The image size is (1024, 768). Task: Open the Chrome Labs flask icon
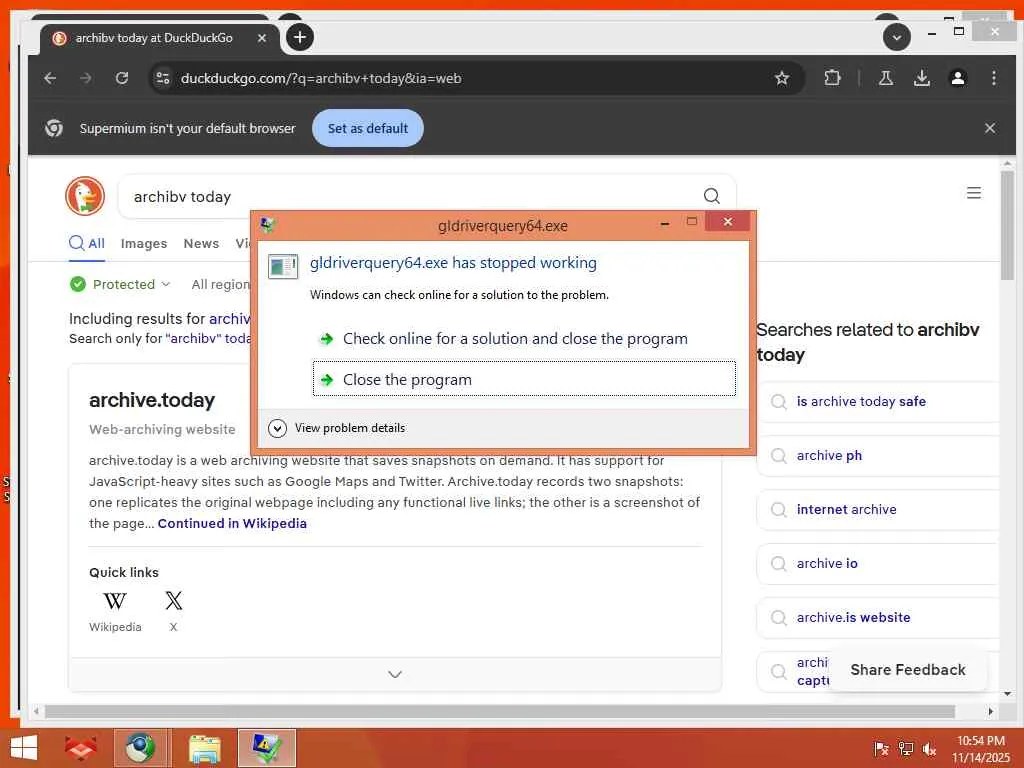pos(886,78)
